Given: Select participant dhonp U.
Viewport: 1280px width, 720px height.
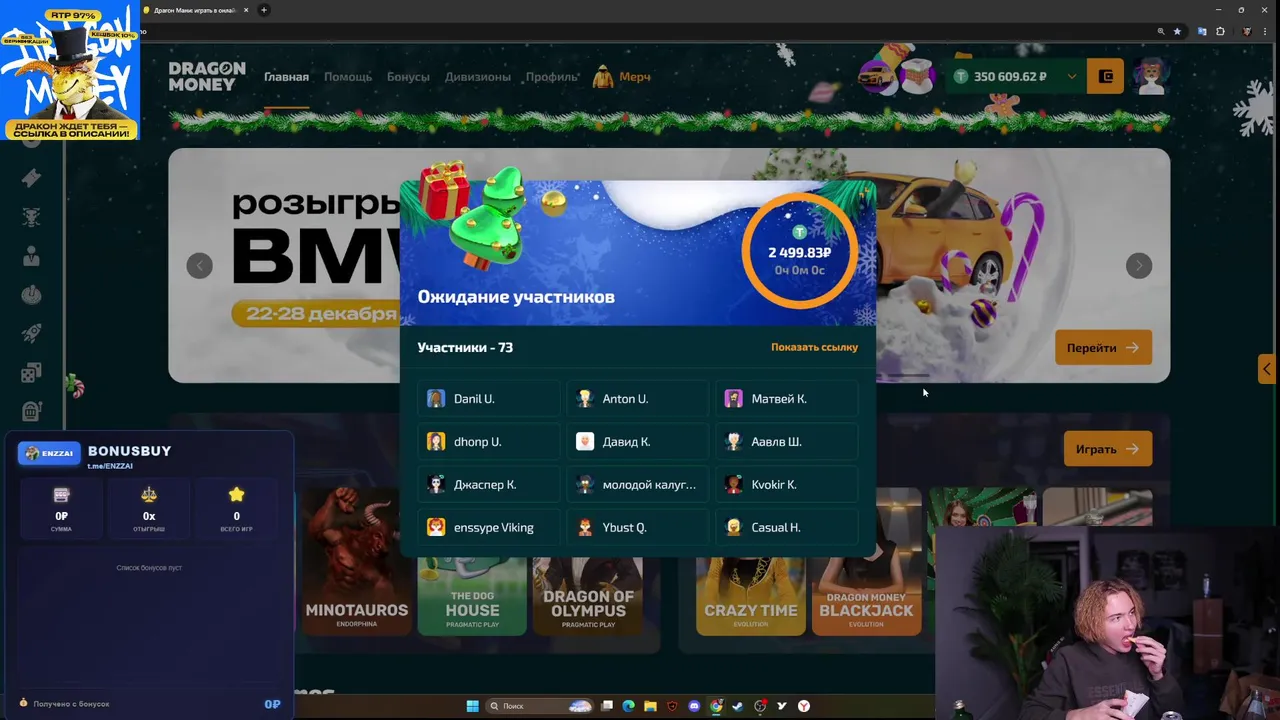Looking at the screenshot, I should (489, 441).
